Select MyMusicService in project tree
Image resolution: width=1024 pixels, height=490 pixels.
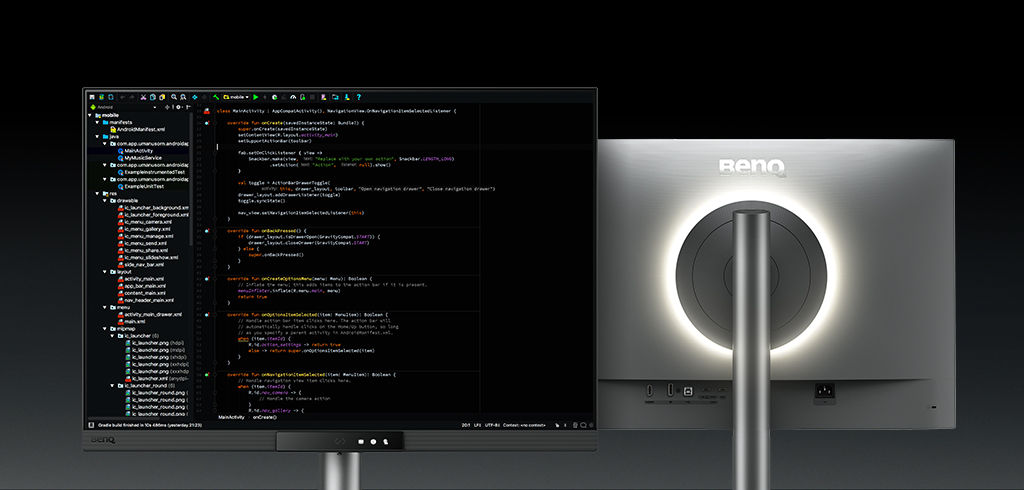click(x=146, y=158)
